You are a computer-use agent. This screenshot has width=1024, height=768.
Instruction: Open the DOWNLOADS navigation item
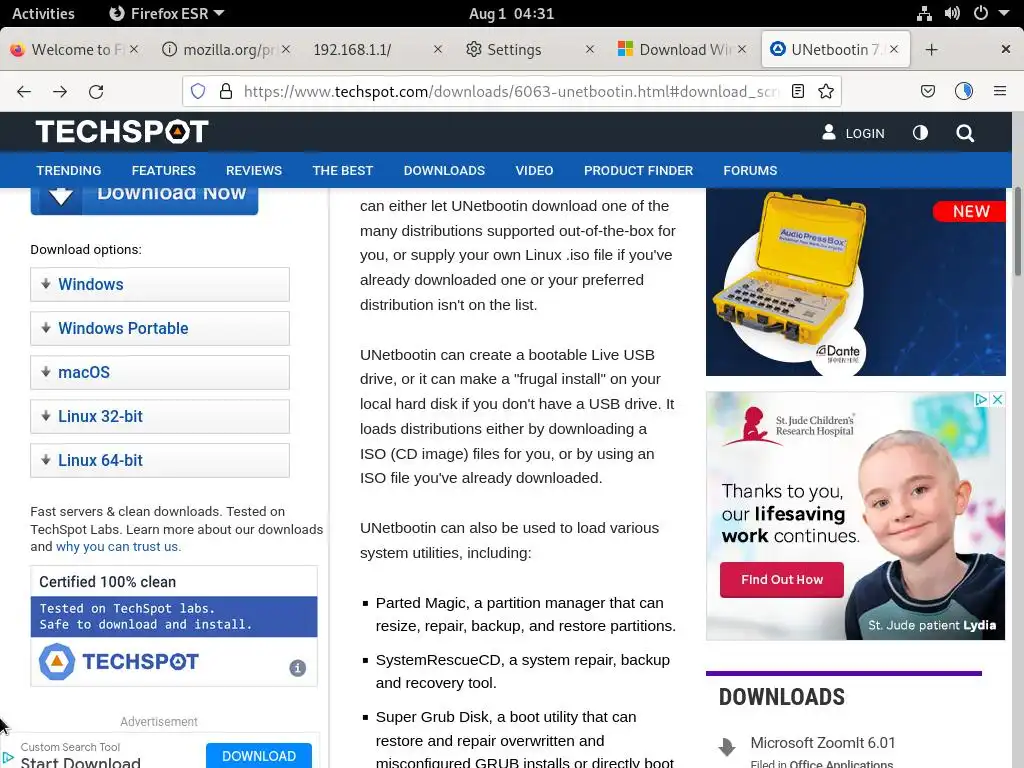click(444, 170)
